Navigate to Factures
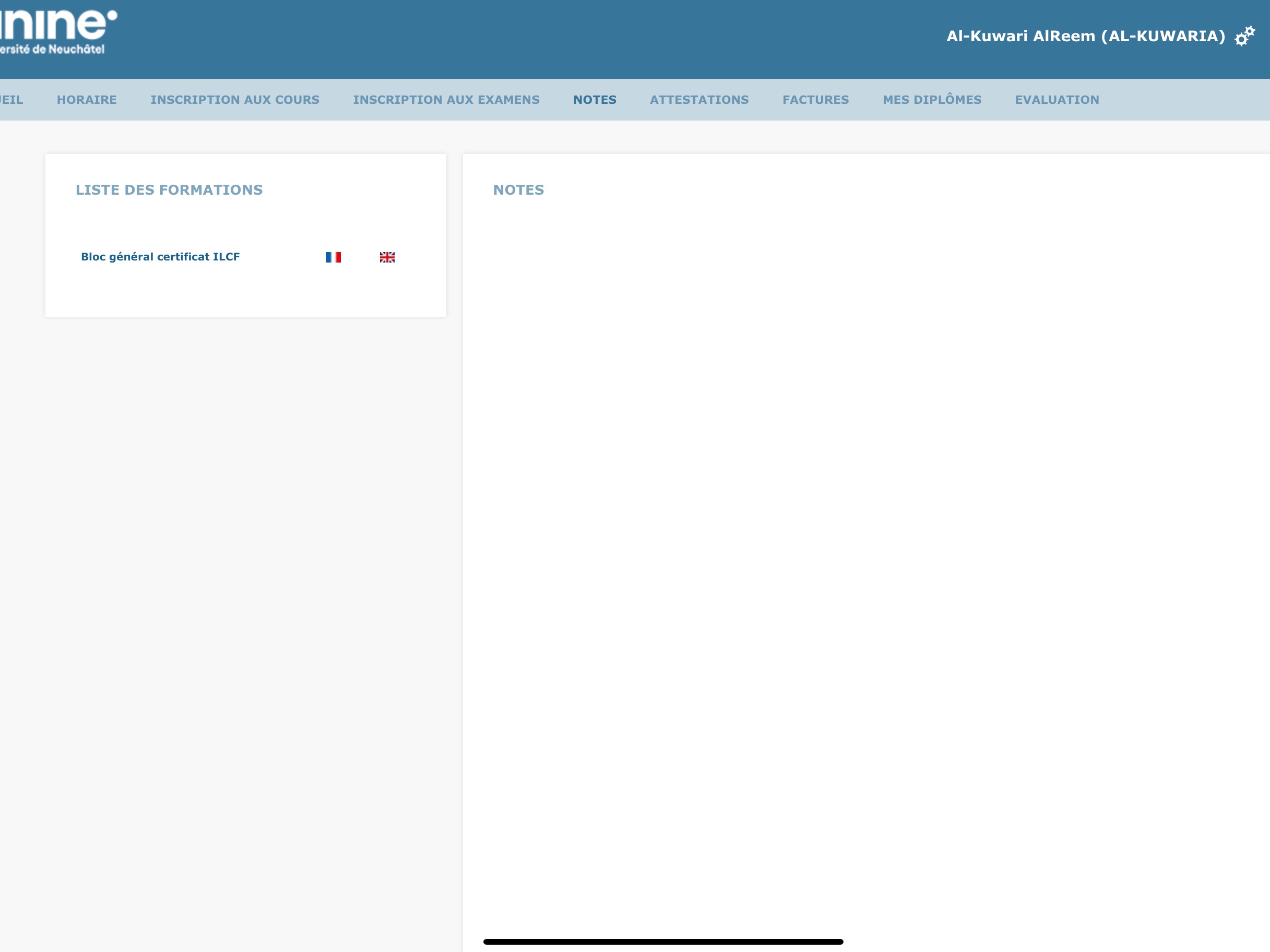The width and height of the screenshot is (1270, 952). coord(815,100)
